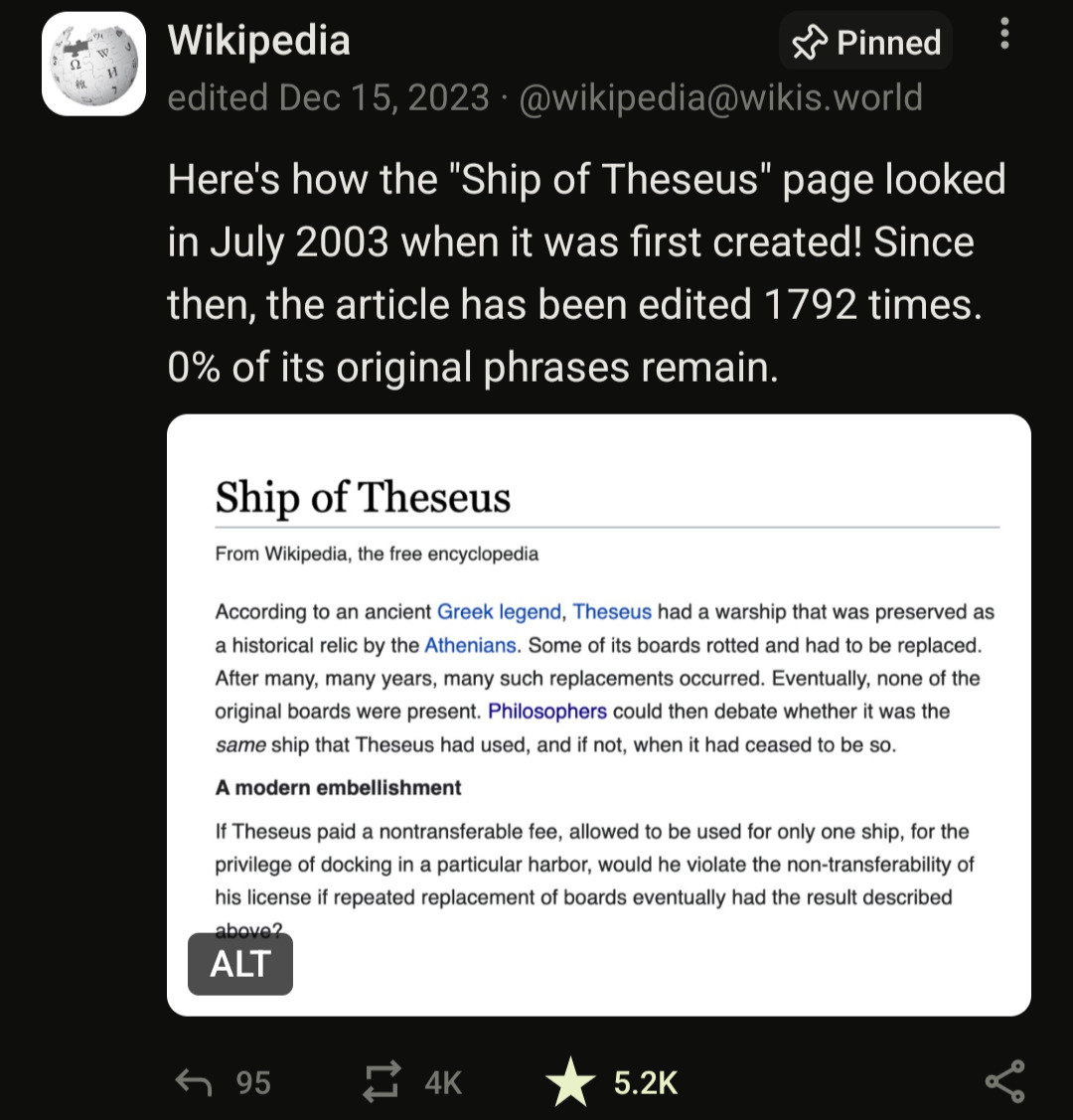Click the Greek legend link in image
Screen dimensions: 1073x1120
point(499,611)
